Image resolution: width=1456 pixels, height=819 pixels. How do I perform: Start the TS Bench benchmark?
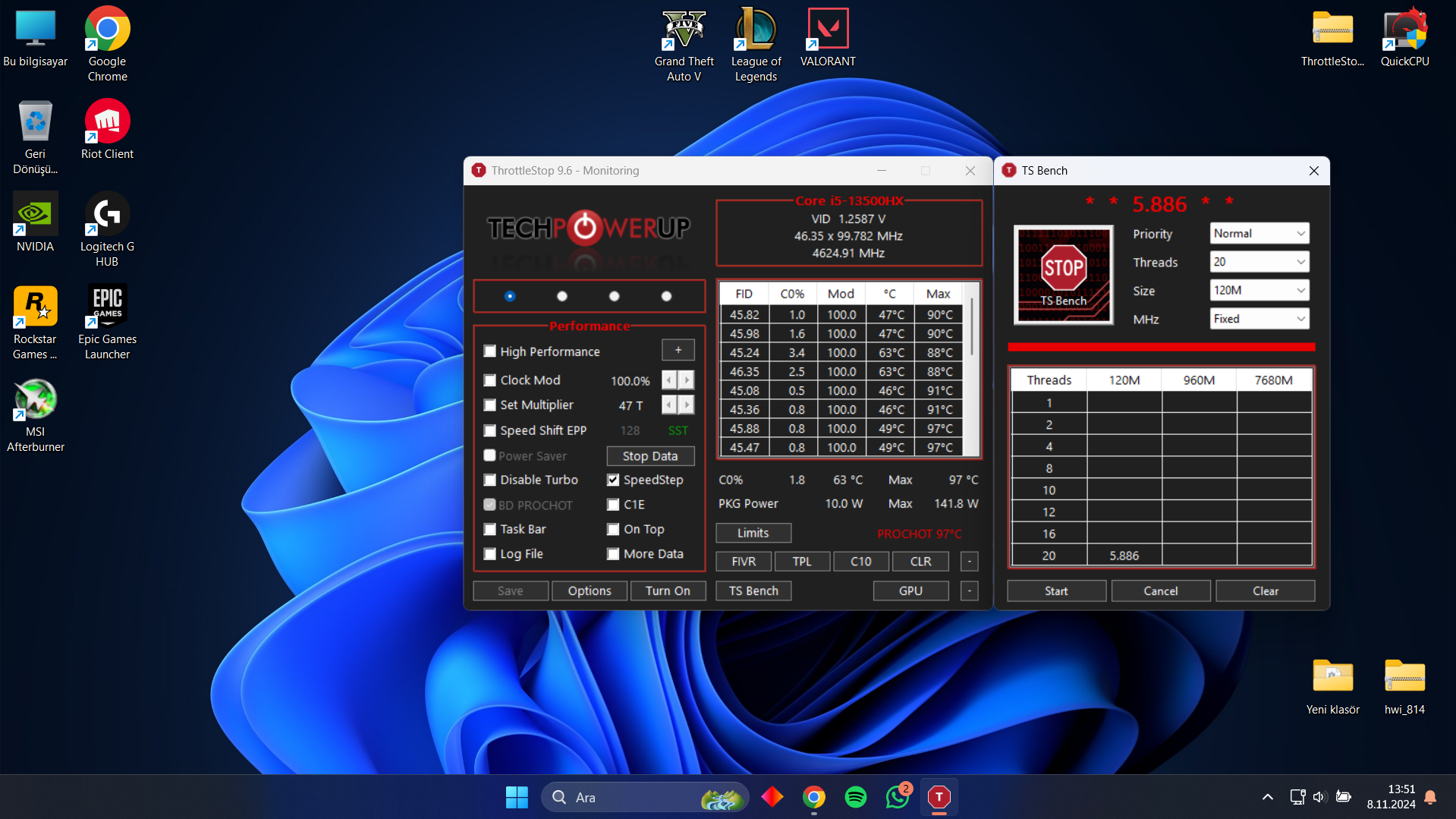coord(1056,591)
